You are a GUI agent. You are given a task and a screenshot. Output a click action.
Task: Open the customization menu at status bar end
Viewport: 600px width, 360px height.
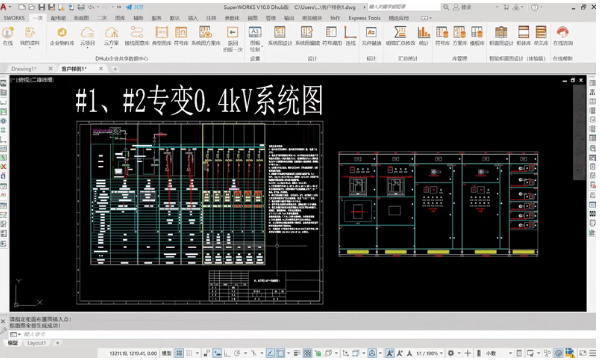click(x=593, y=353)
